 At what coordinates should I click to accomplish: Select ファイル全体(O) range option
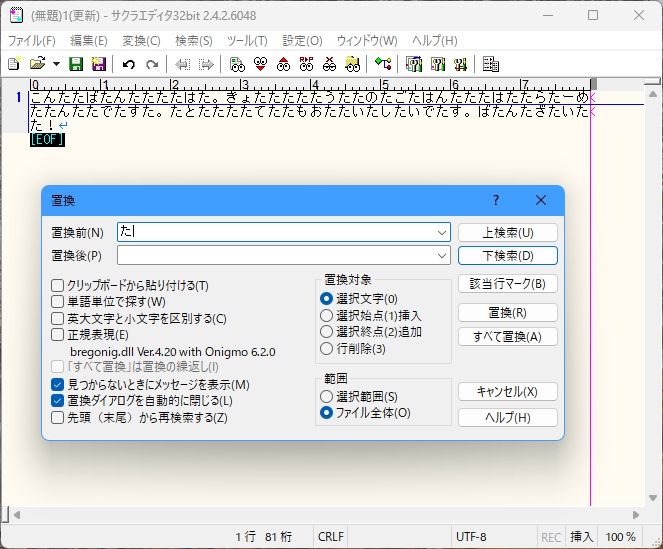(x=326, y=412)
